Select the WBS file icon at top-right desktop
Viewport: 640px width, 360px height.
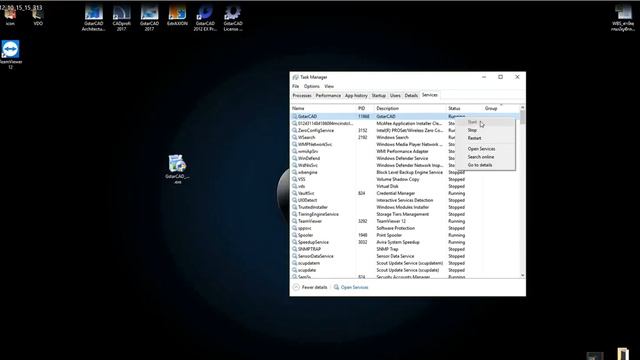click(x=623, y=18)
